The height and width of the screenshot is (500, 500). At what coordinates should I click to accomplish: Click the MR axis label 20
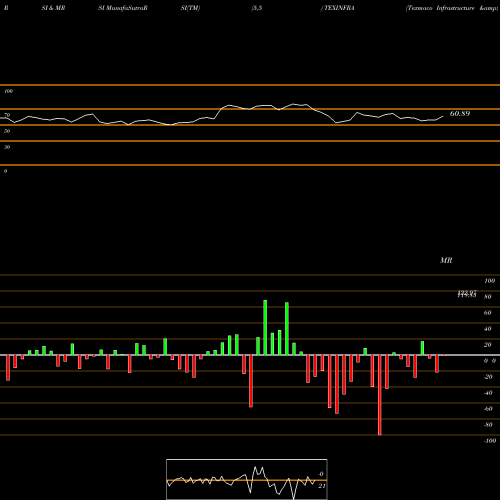coord(488,345)
